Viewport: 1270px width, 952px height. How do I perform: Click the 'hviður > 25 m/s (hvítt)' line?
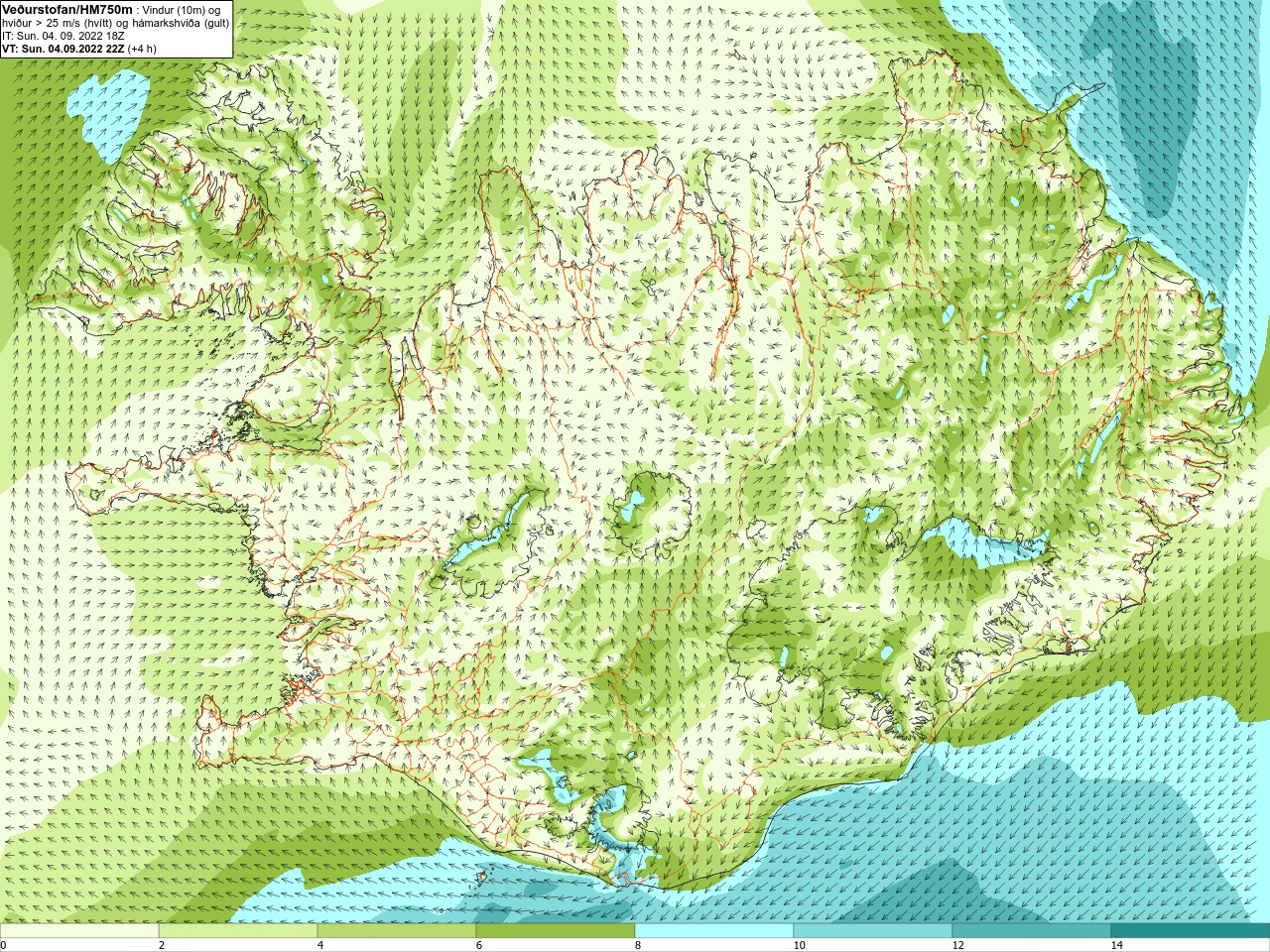(x=116, y=23)
